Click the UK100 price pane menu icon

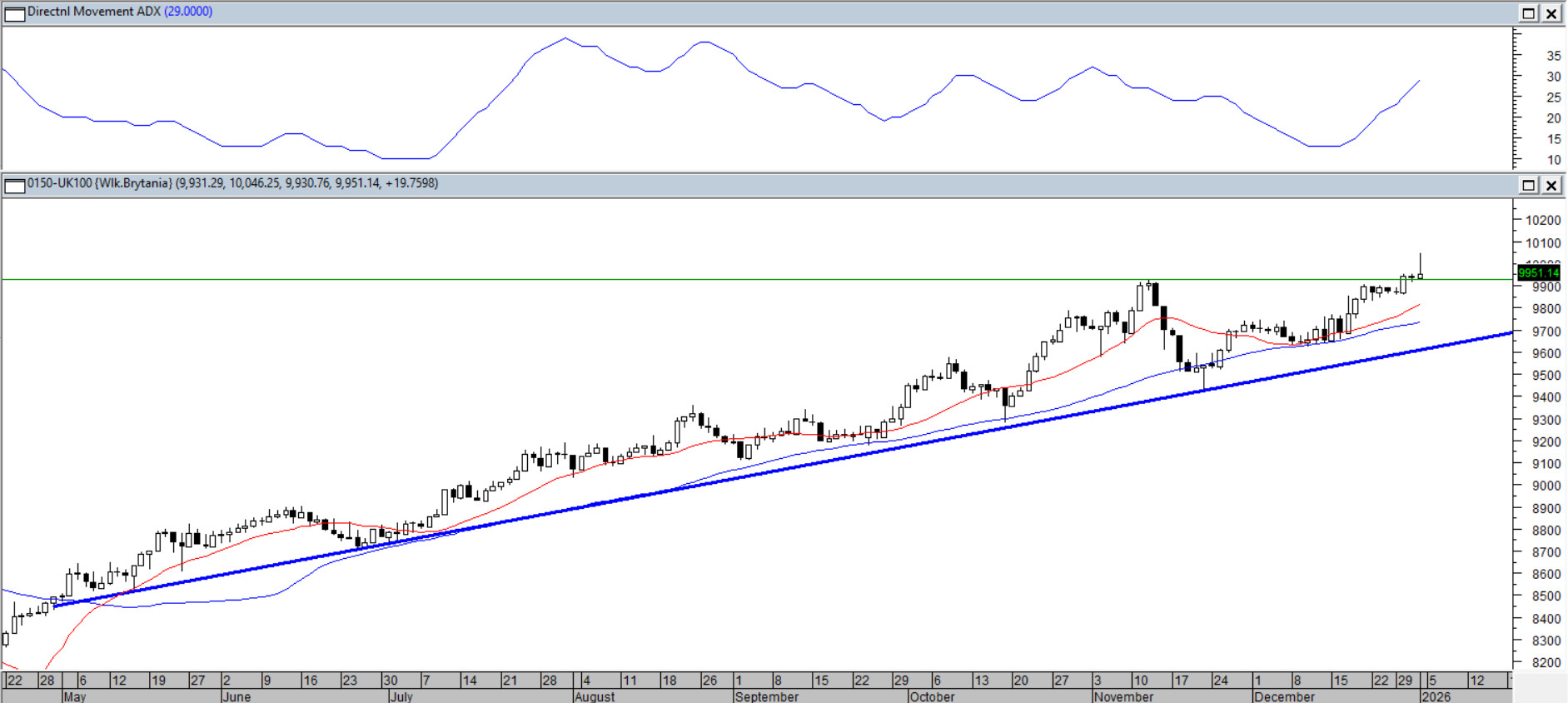click(x=14, y=185)
